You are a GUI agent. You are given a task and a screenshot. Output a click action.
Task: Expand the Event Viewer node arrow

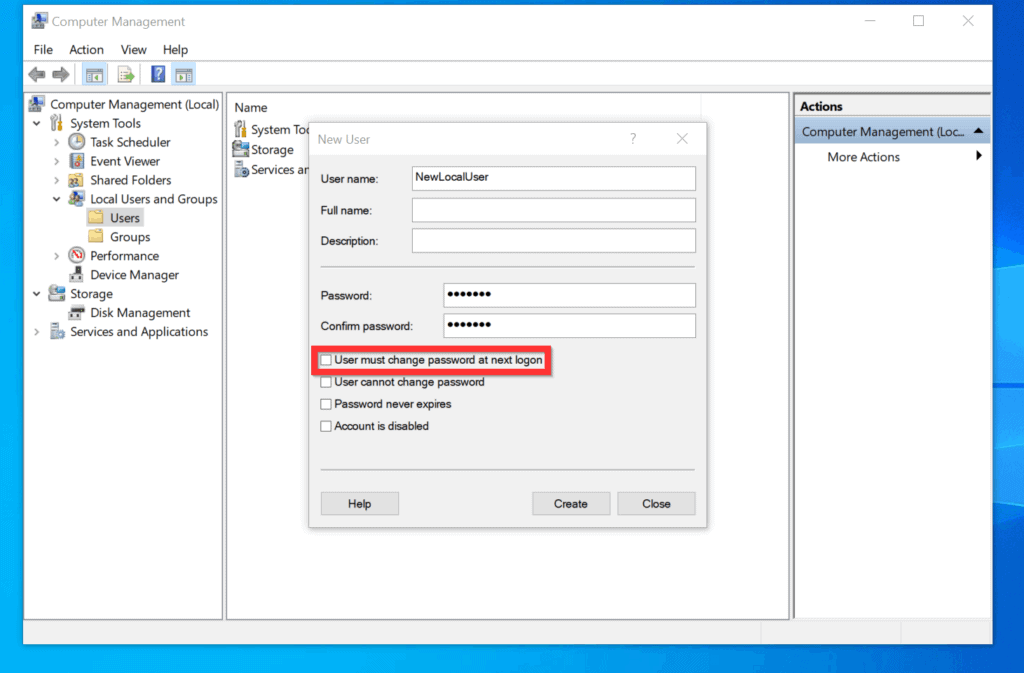pyautogui.click(x=56, y=161)
